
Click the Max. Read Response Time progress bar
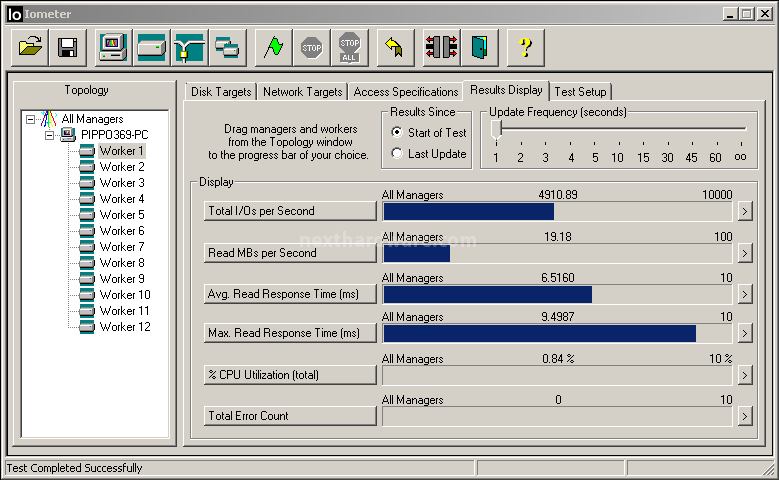[557, 333]
